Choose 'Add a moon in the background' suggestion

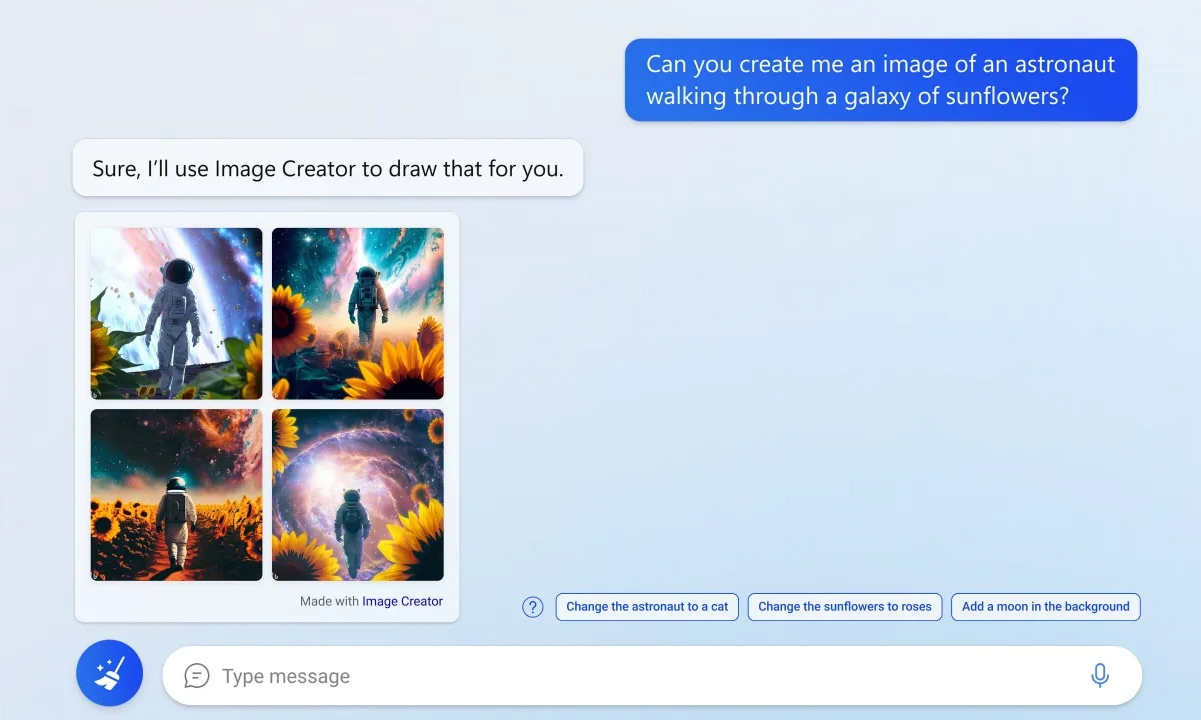(1045, 607)
